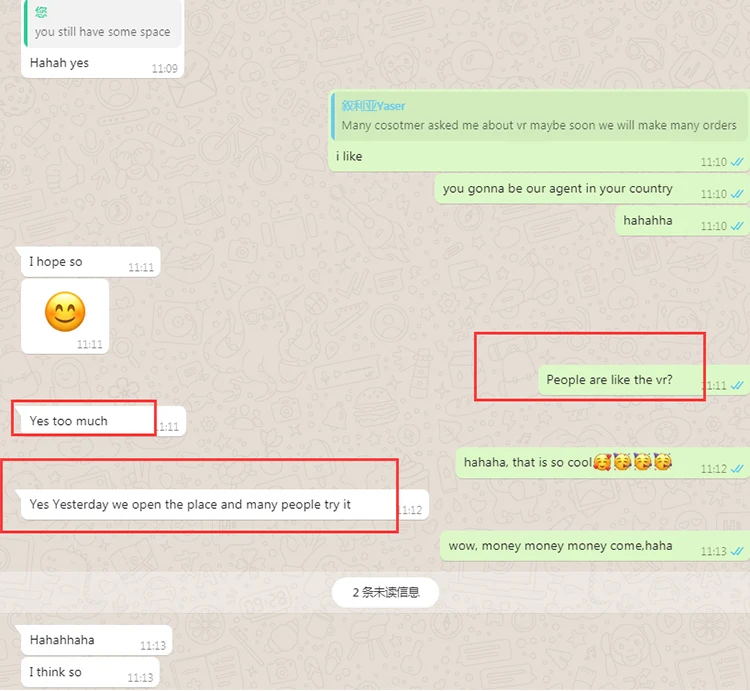Viewport: 750px width, 691px height.
Task: Click the 您 label in the quoted reply
Action: pyautogui.click(x=41, y=12)
